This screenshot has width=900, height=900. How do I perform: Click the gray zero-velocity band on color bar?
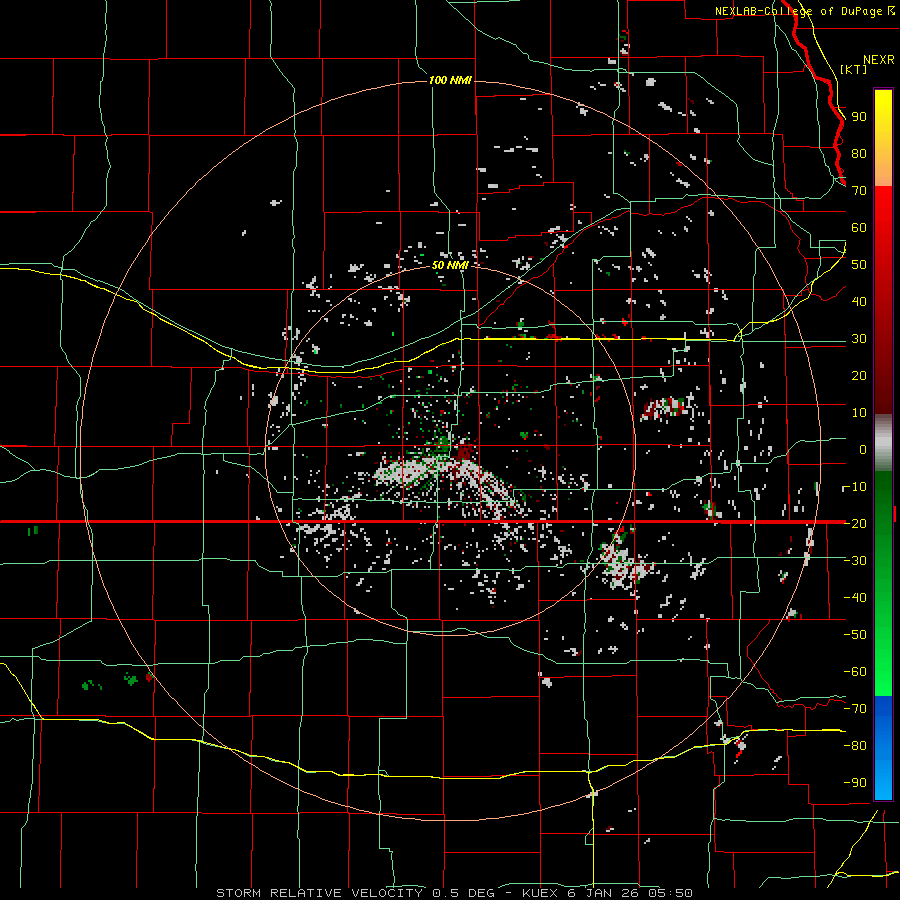coord(883,442)
